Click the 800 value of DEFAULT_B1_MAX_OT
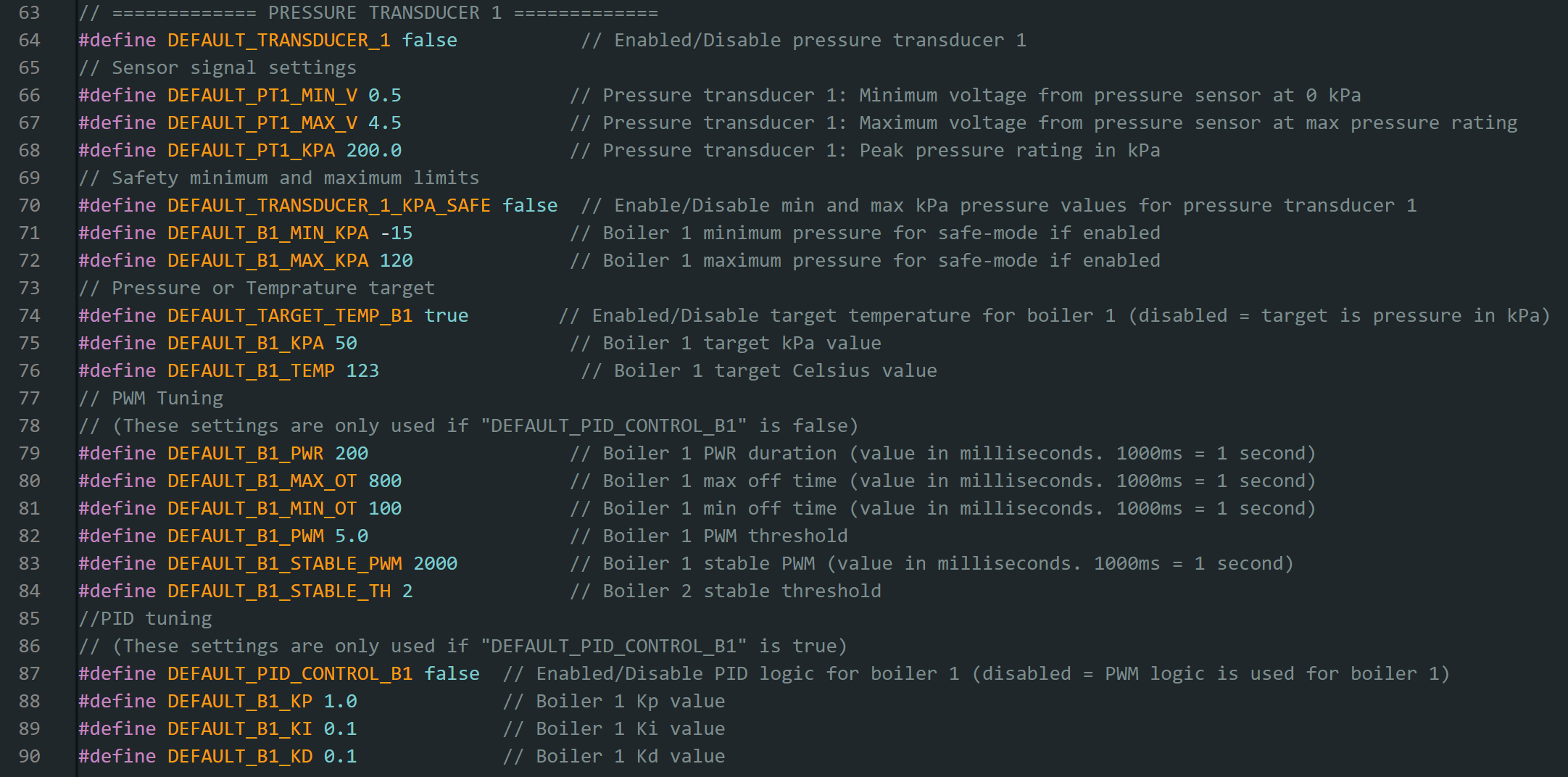This screenshot has height=777, width=1568. 385,481
